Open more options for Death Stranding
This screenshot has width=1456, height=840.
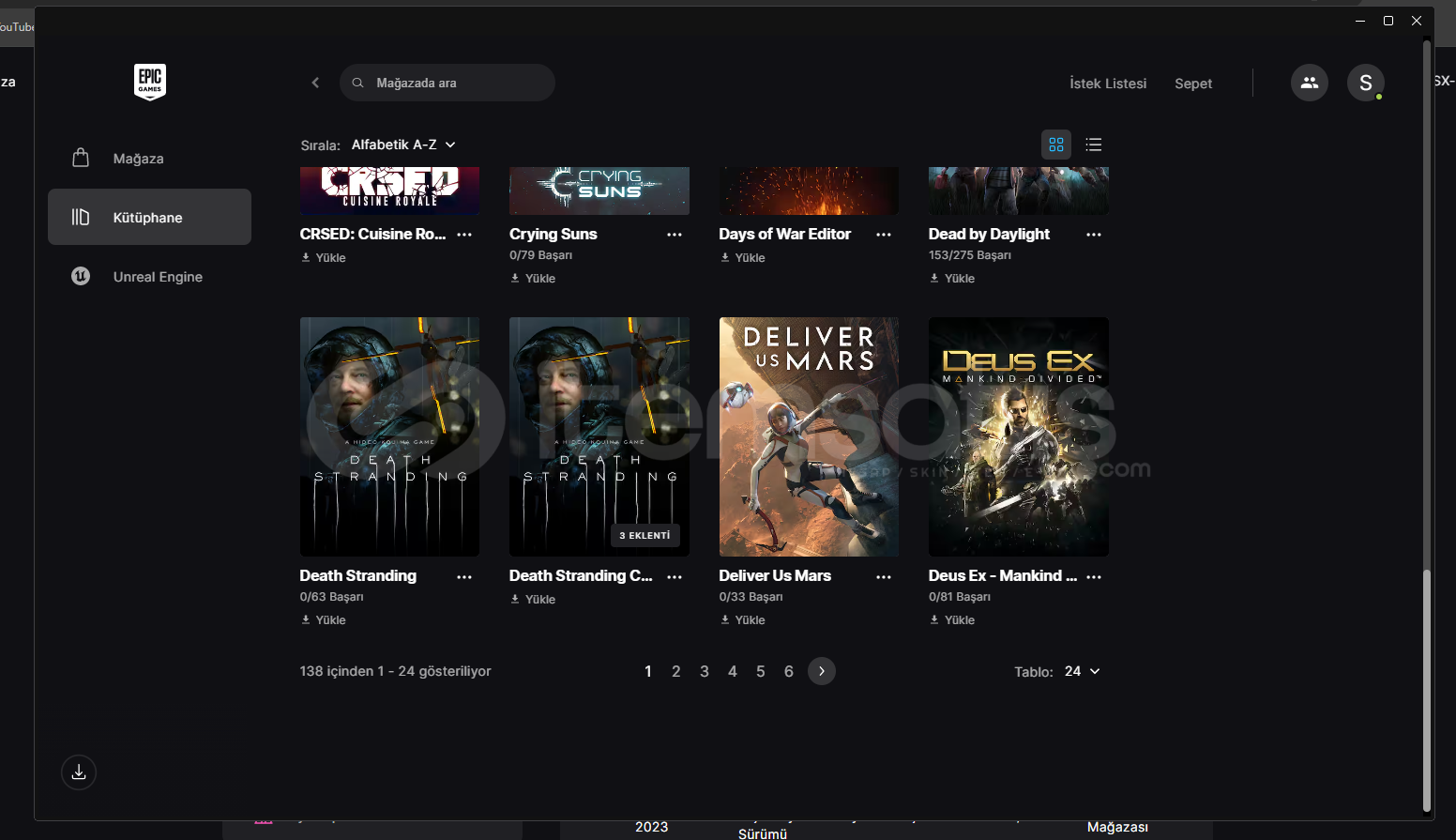point(464,576)
